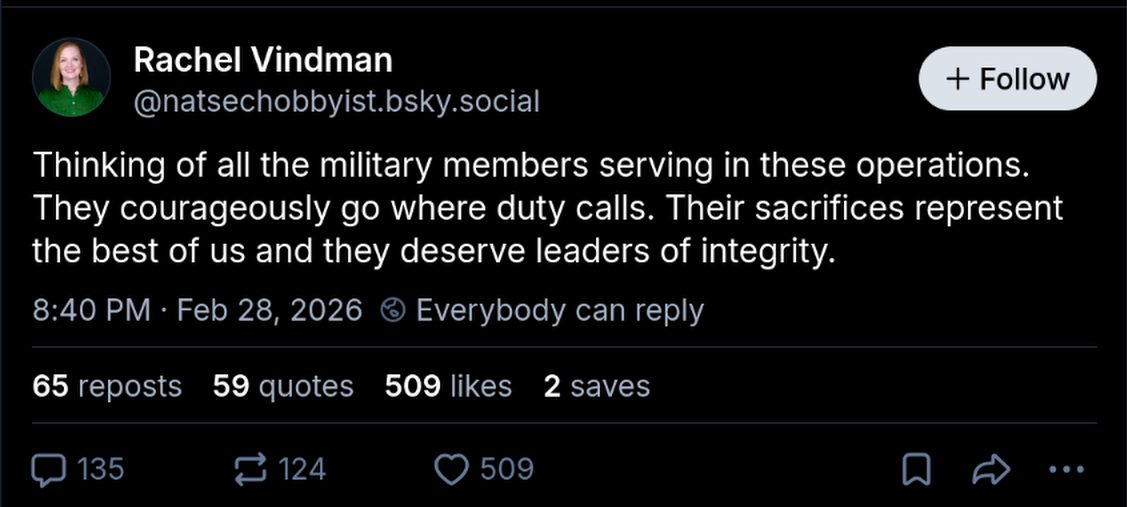Follow Rachel Vindman
The height and width of the screenshot is (507, 1127).
click(1007, 79)
